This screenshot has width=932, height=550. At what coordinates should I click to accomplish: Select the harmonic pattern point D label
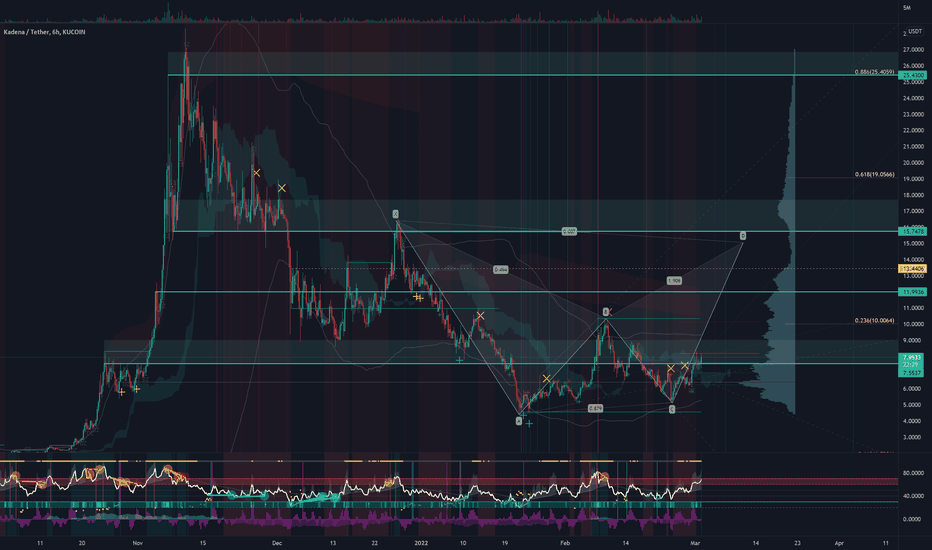coord(743,236)
